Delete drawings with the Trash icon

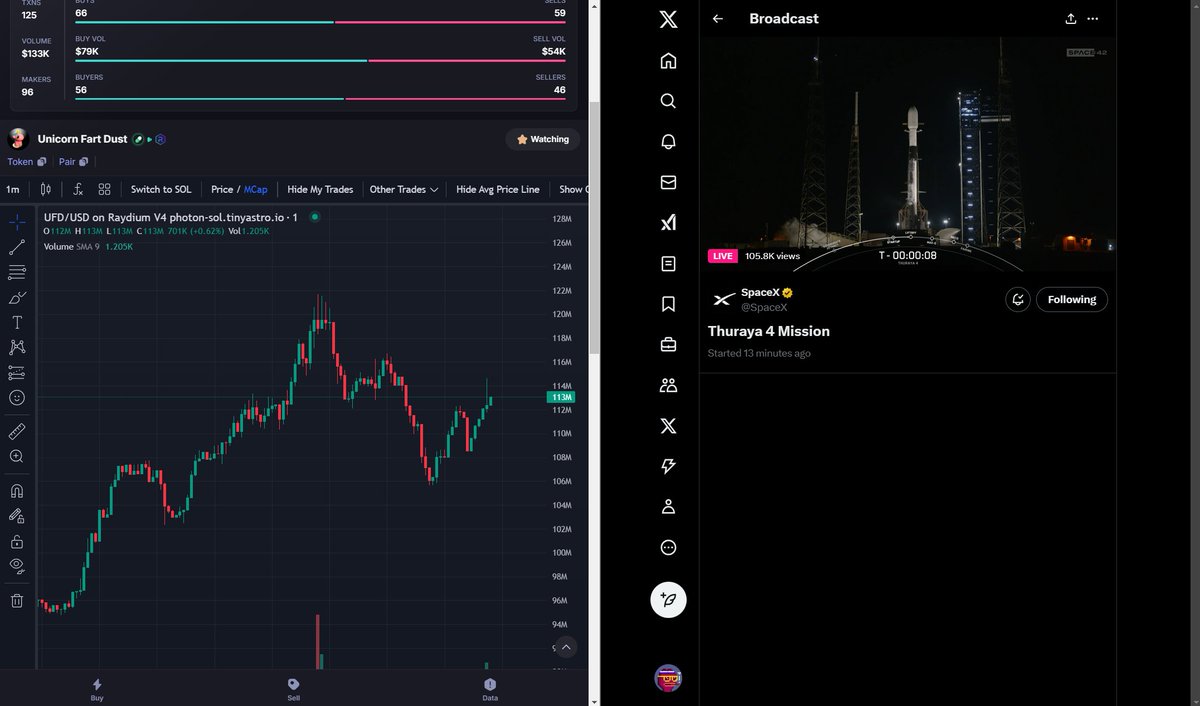pos(16,600)
